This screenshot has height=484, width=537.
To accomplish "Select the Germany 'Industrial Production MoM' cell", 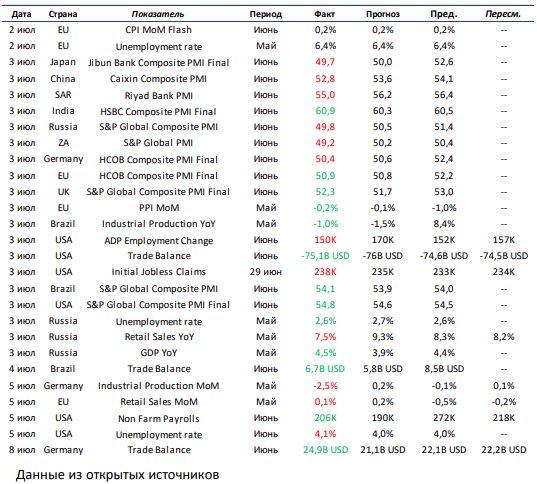I will click(x=159, y=386).
